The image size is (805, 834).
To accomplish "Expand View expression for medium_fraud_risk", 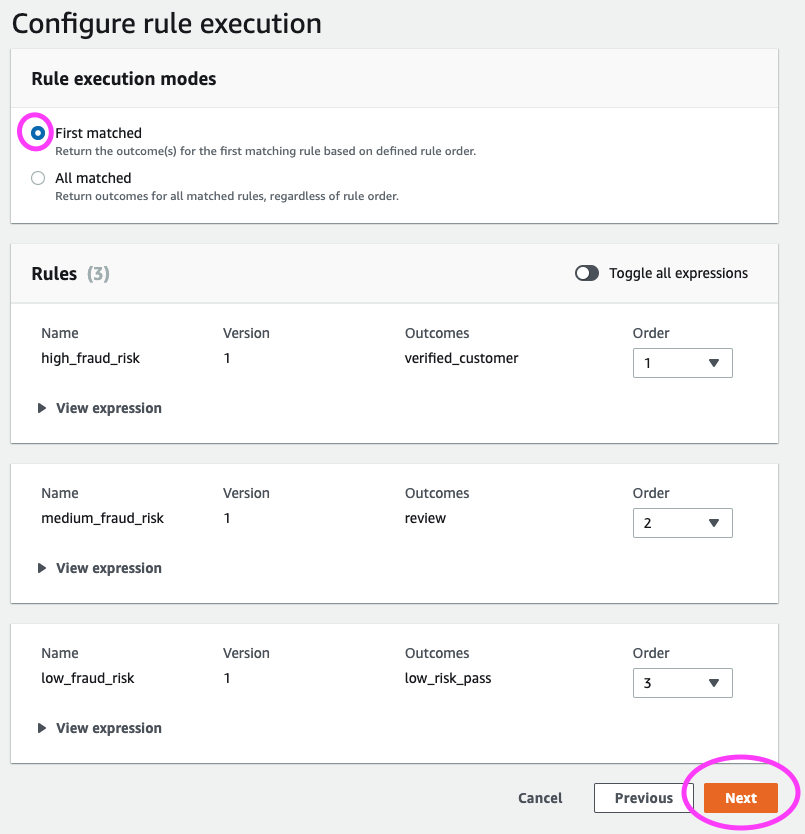I will [x=100, y=568].
